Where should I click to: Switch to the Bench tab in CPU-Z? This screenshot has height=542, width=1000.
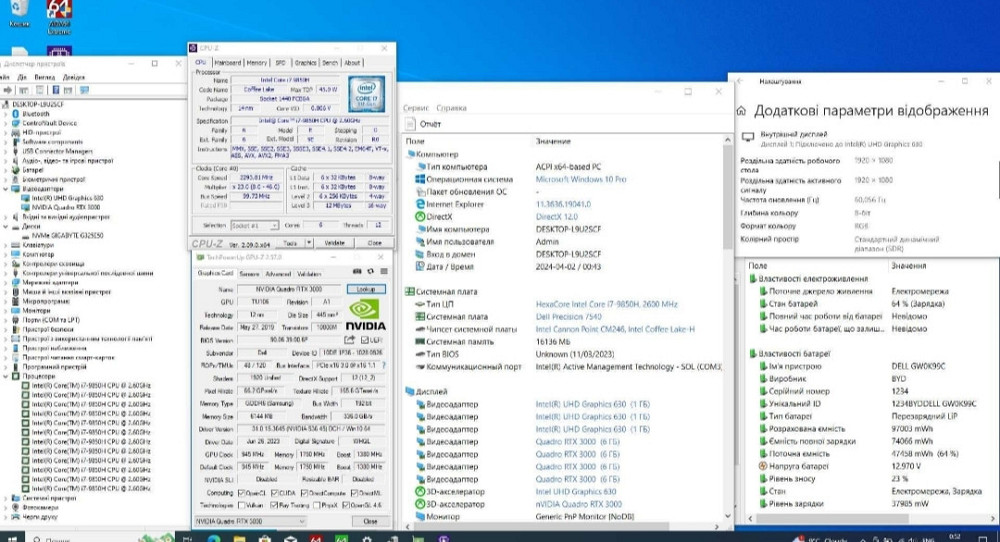coord(330,62)
